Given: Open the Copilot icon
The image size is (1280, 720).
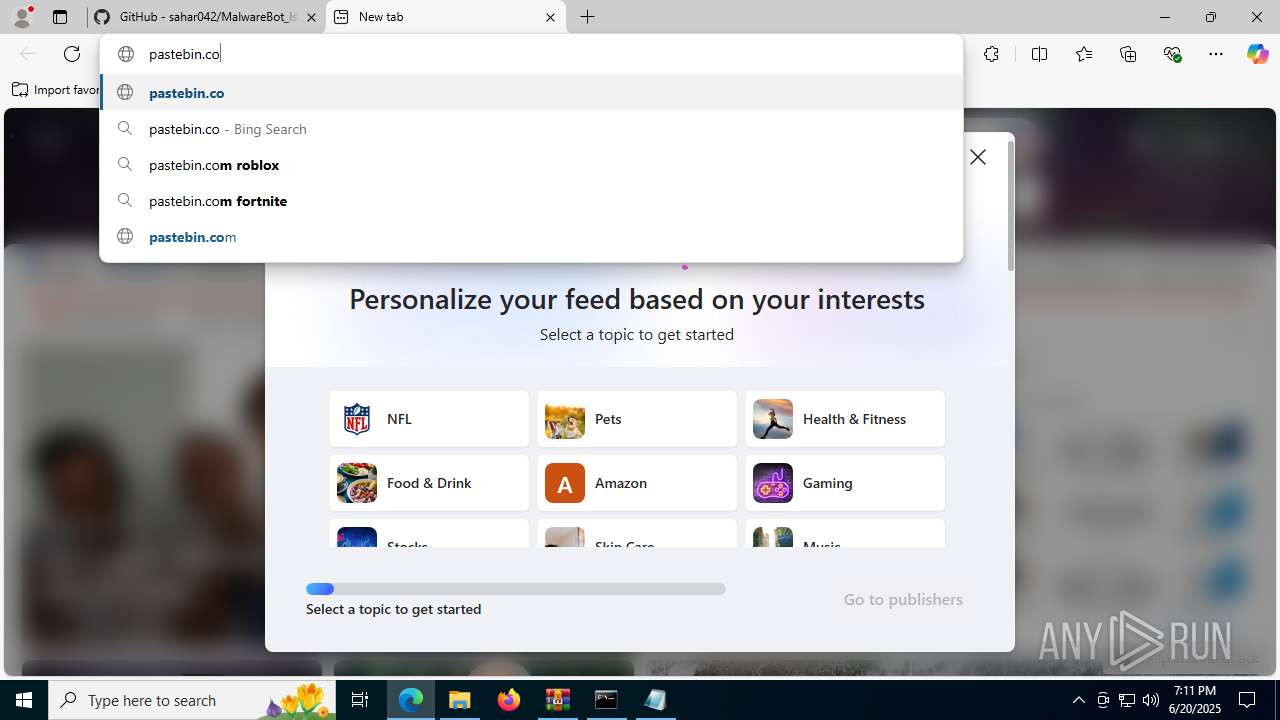Looking at the screenshot, I should 1257,54.
